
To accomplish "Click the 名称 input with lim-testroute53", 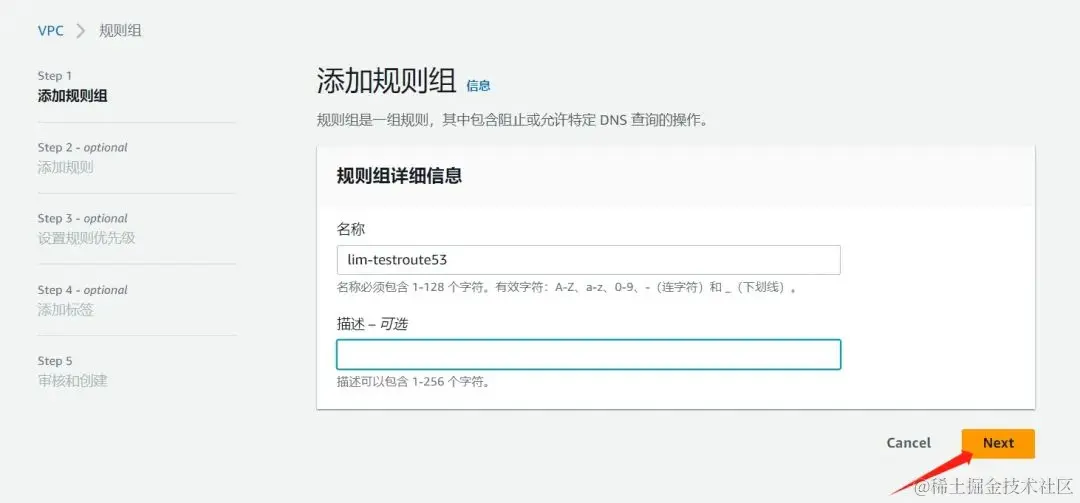I will (588, 260).
